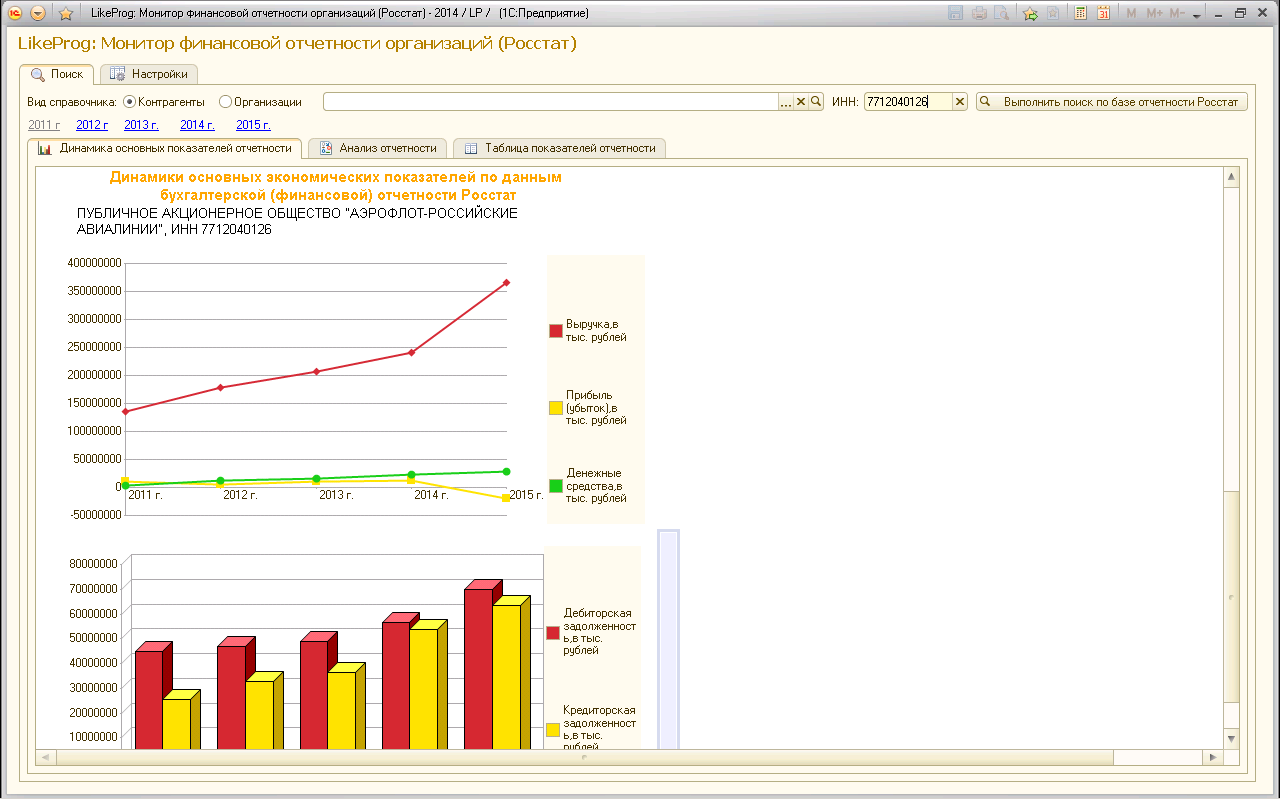This screenshot has width=1280, height=800.
Task: Click the company name ПУБЛИЧНОЕ АКЦИОНЕРНОЕ ОБЩЕСТВО text
Action: tap(297, 221)
